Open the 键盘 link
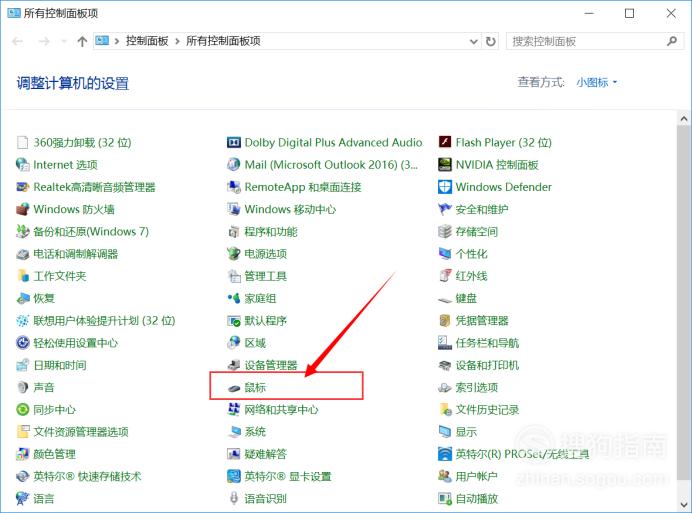This screenshot has width=692, height=513. pyautogui.click(x=466, y=298)
